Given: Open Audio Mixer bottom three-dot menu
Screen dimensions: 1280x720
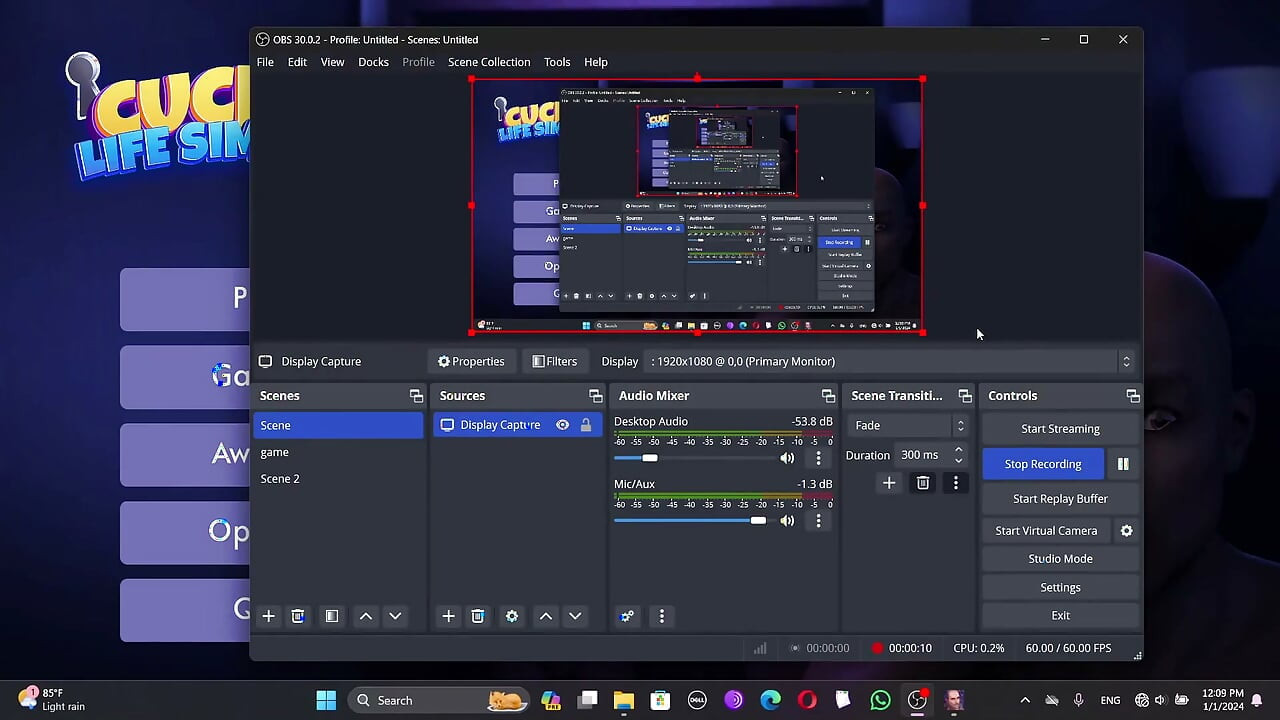Looking at the screenshot, I should pos(661,616).
